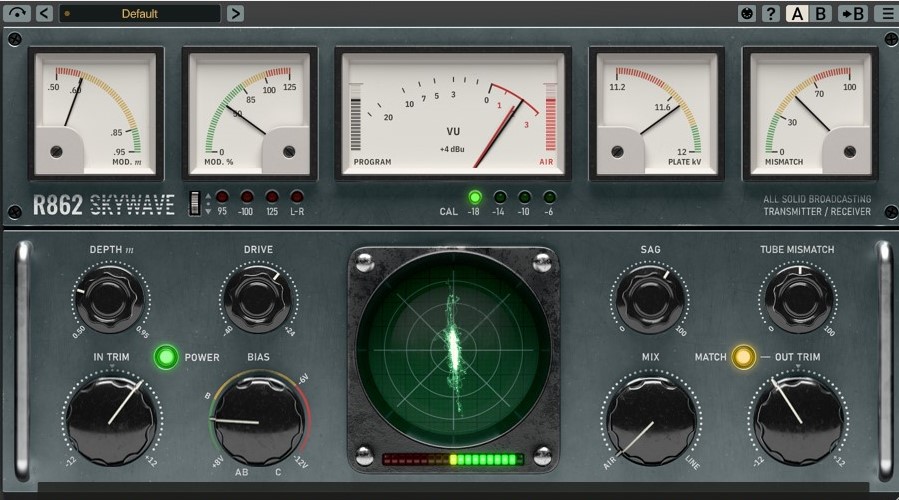Click the round settings icon left of the question mark
899x500 pixels.
(x=746, y=13)
